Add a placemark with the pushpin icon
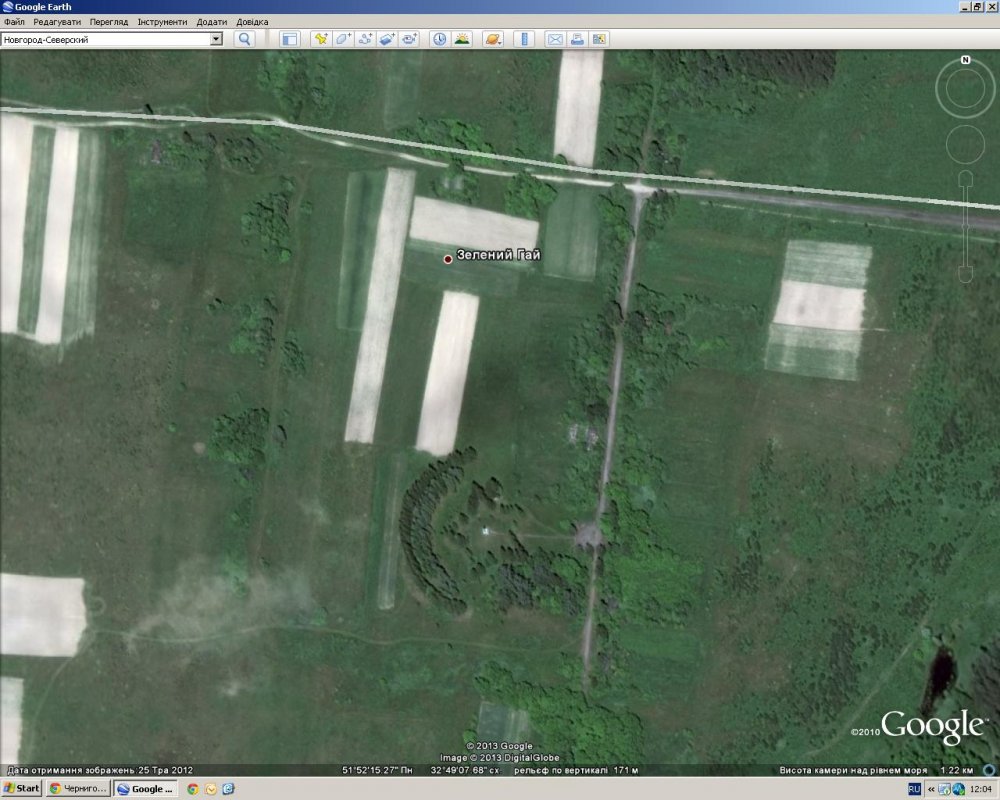 321,39
